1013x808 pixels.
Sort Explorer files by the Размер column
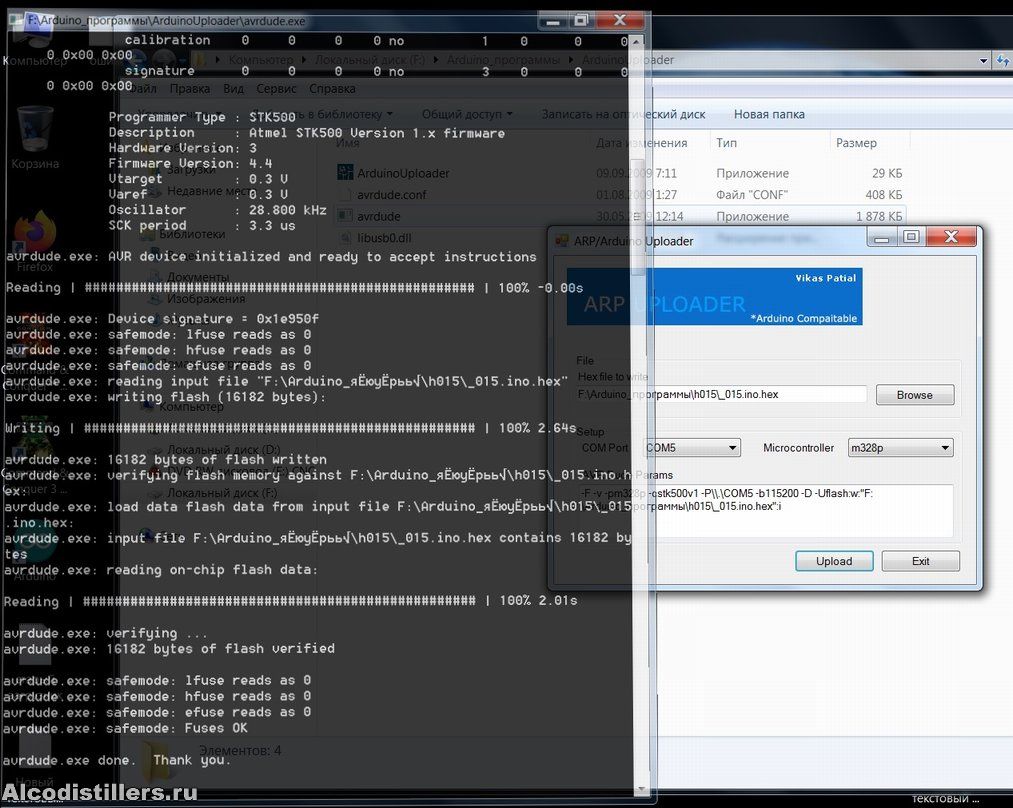coord(856,143)
